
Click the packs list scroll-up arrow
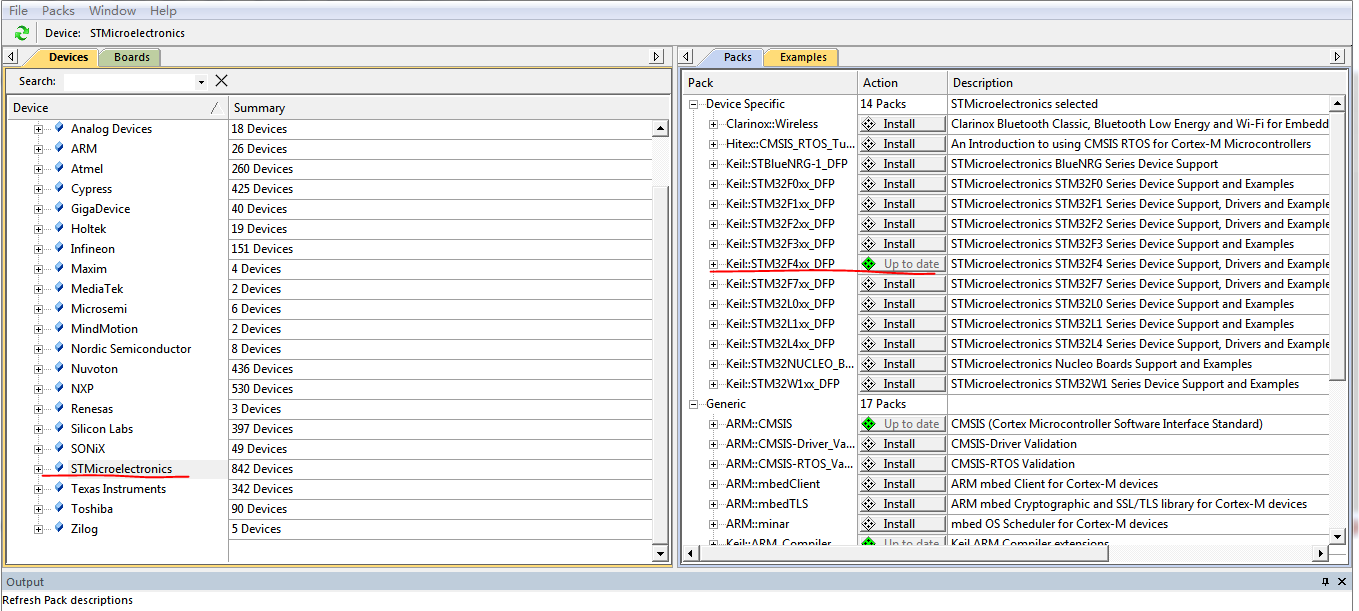1337,104
